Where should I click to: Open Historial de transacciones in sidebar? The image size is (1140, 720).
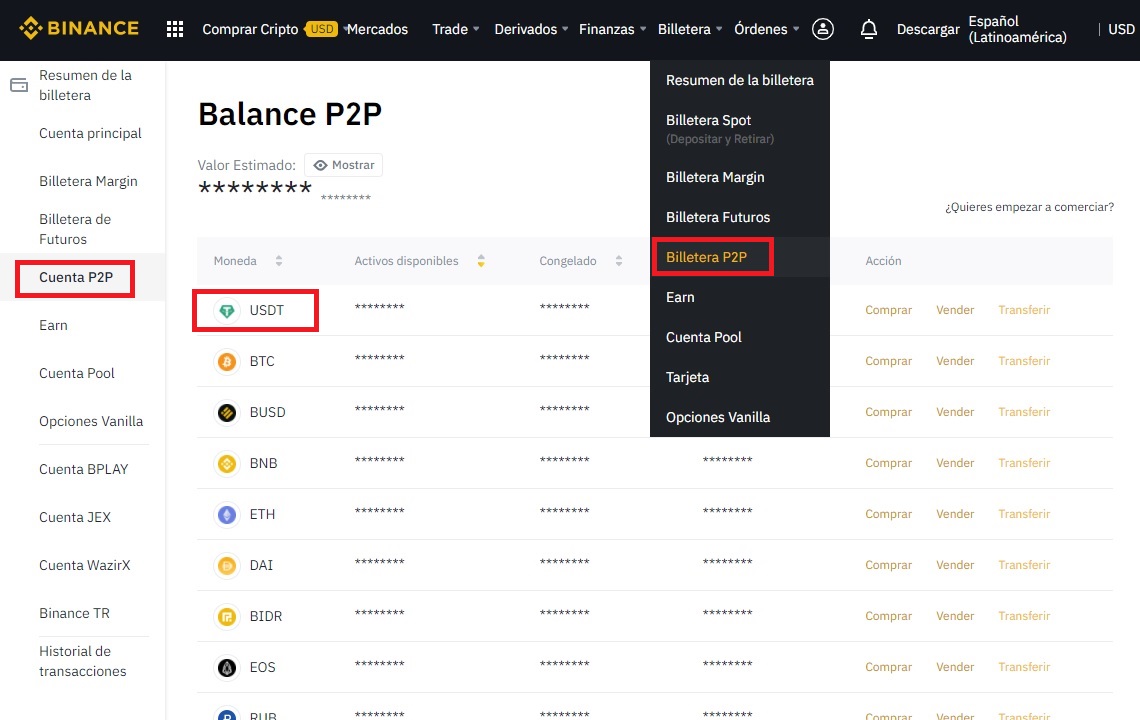(x=83, y=661)
